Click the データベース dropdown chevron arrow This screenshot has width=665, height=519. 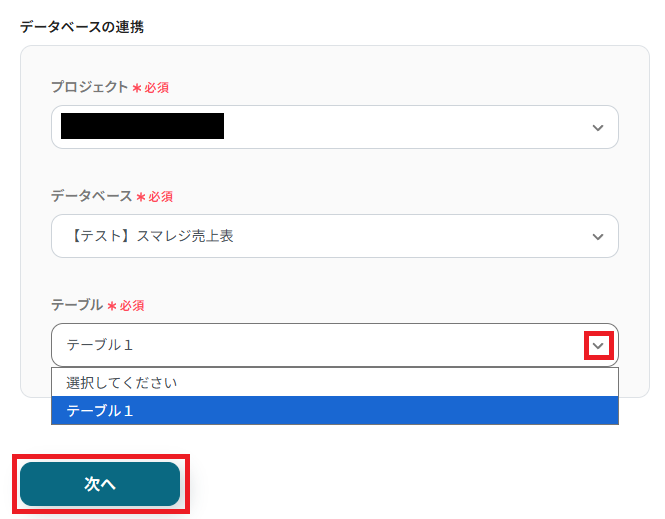pyautogui.click(x=598, y=236)
